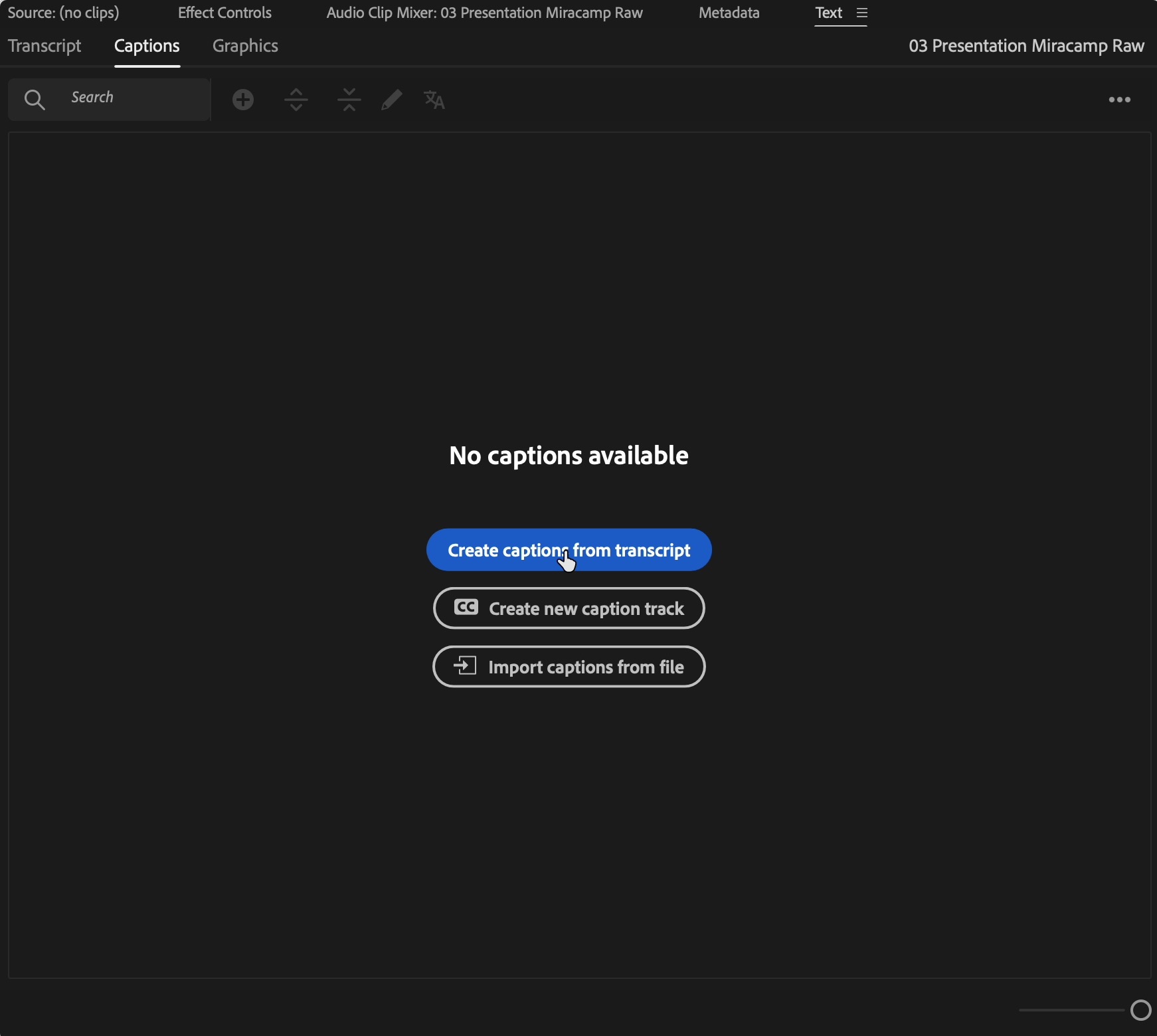This screenshot has width=1157, height=1036.
Task: Click into the Search input field
Action: click(110, 99)
